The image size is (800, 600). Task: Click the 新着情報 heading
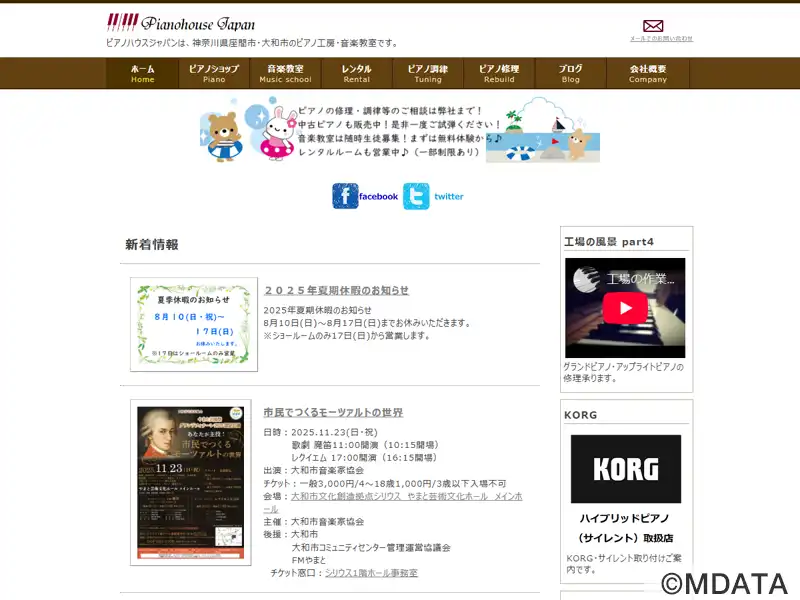point(152,244)
